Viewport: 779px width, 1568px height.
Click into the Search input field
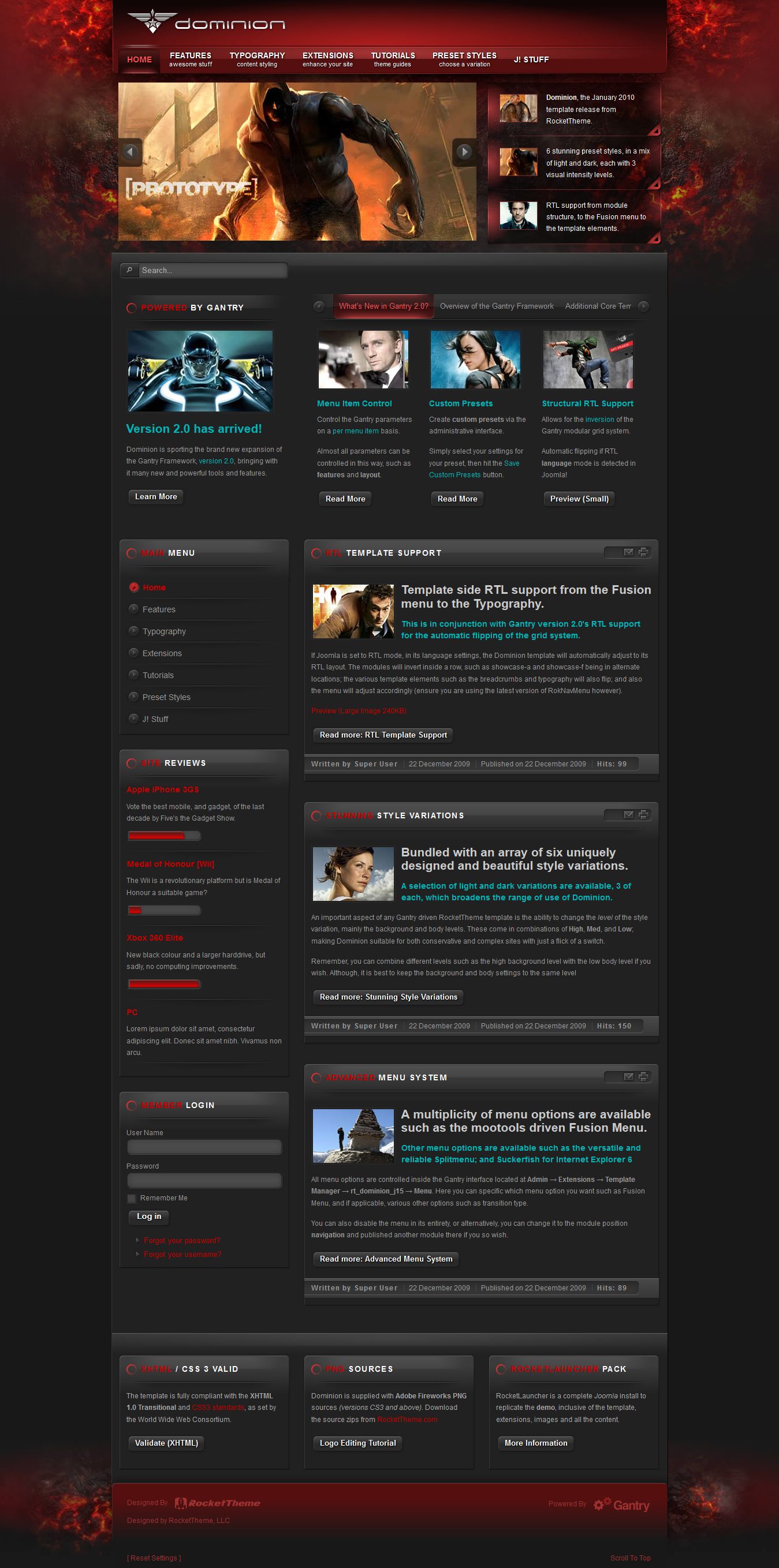213,270
